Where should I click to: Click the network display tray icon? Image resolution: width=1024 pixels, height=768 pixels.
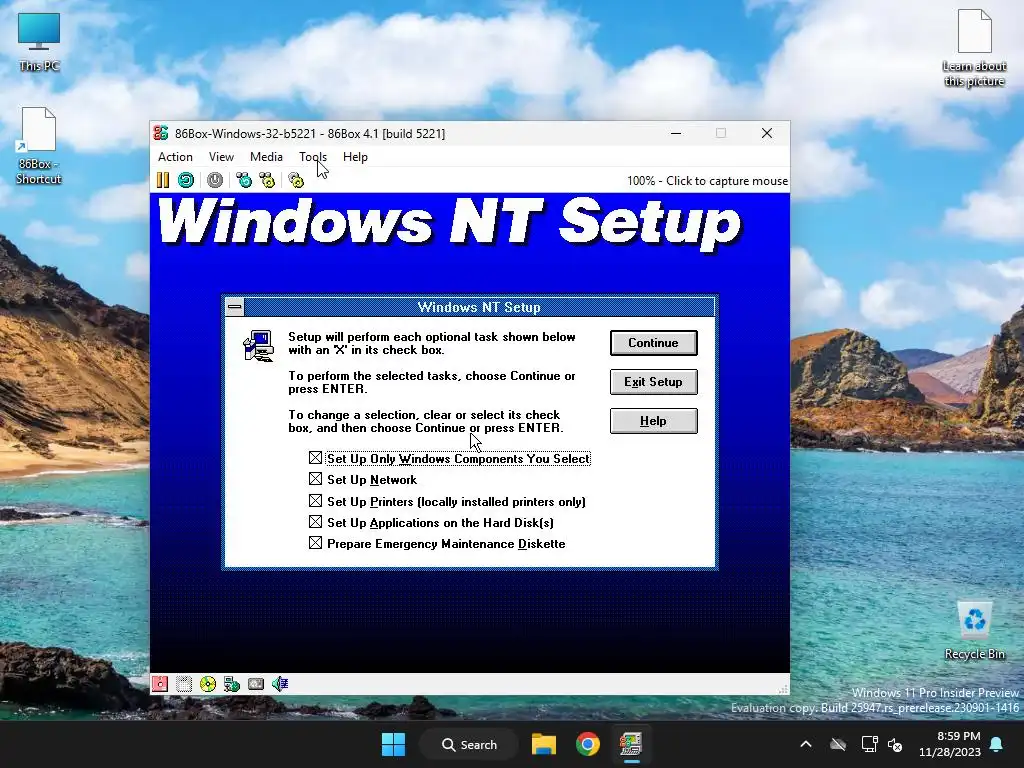point(869,744)
